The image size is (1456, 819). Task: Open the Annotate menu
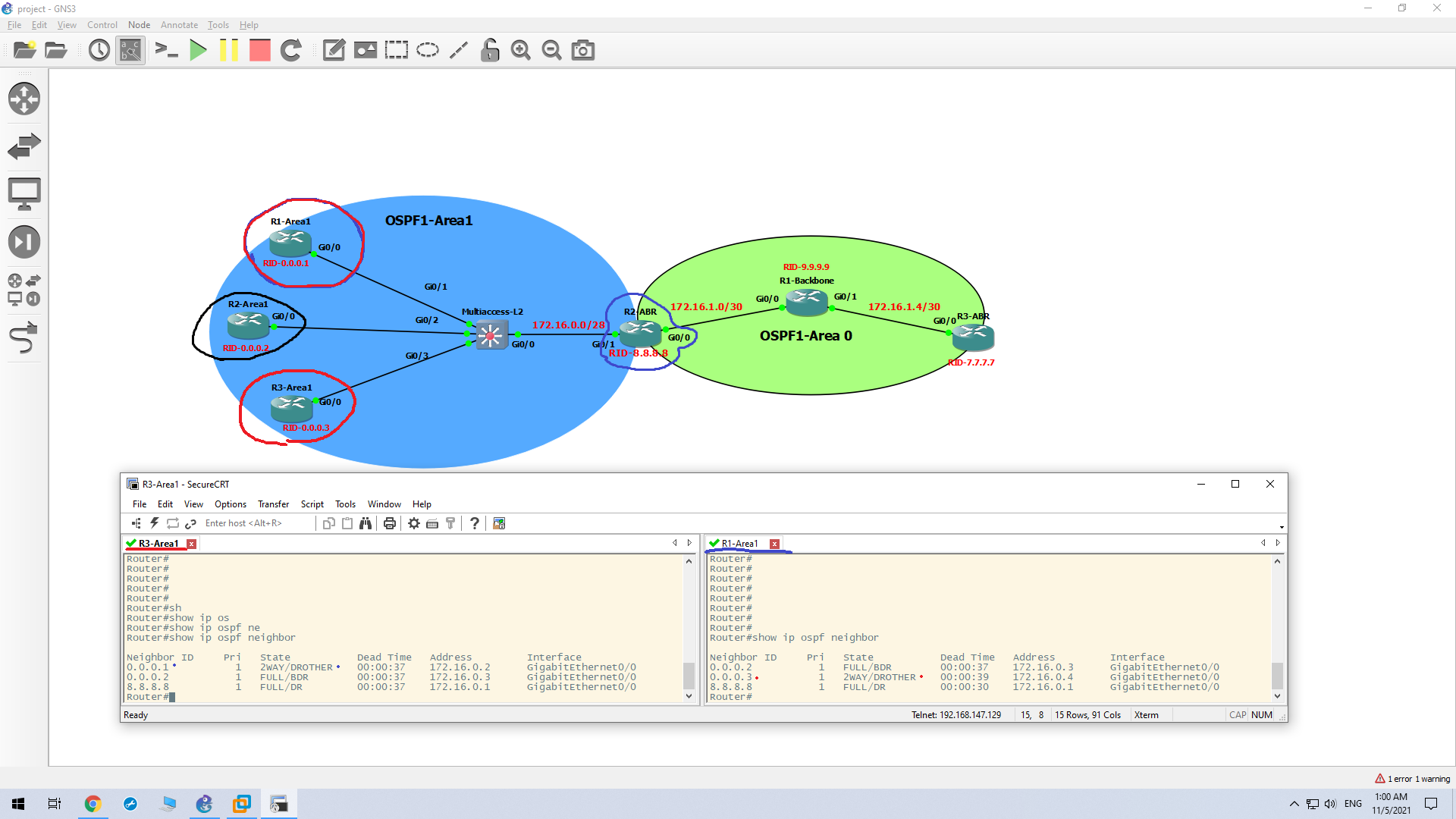pyautogui.click(x=179, y=25)
